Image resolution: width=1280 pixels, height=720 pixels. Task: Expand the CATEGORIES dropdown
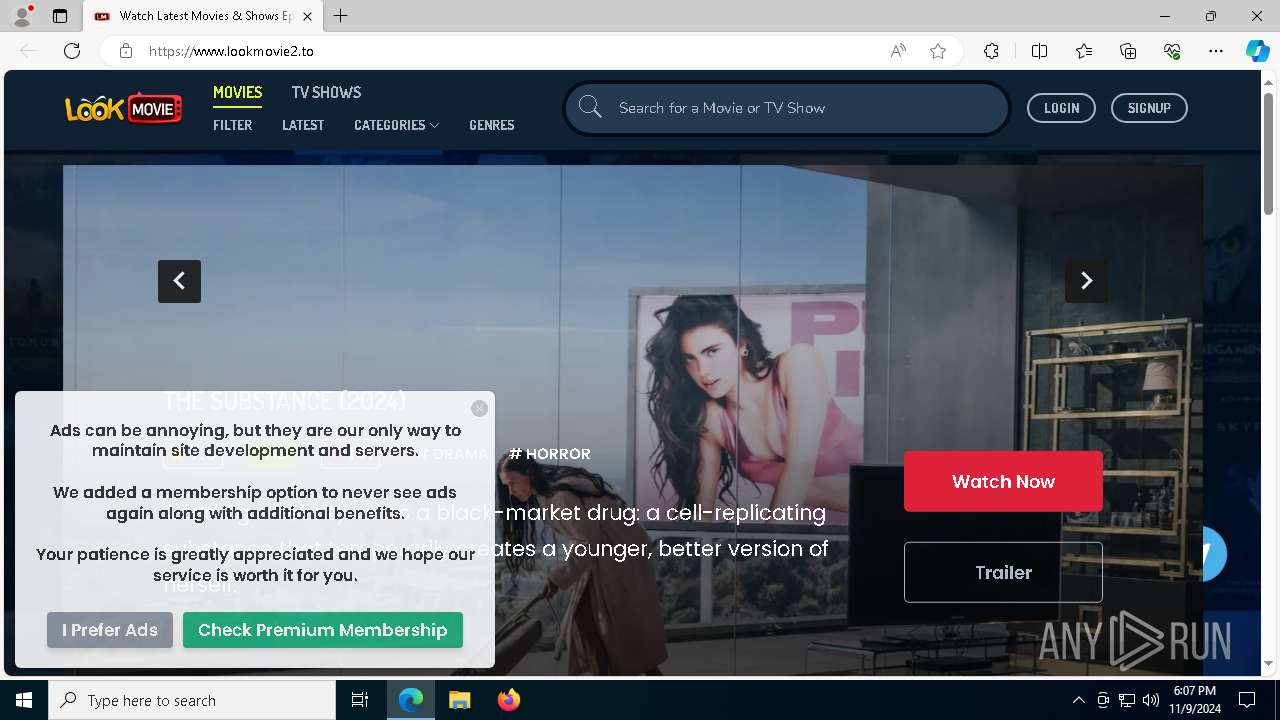(396, 125)
